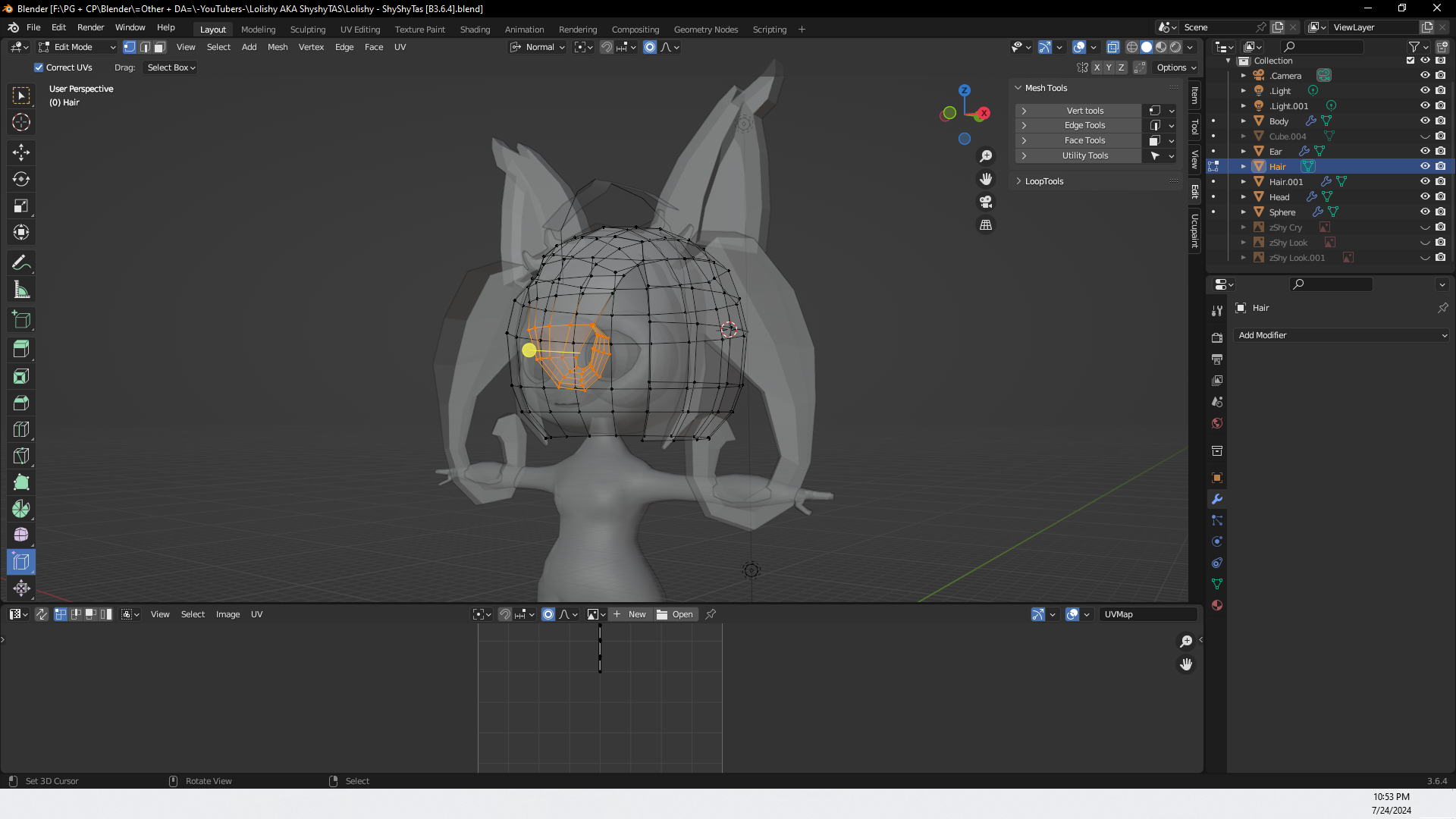Click New image button in UV editor

pos(630,614)
